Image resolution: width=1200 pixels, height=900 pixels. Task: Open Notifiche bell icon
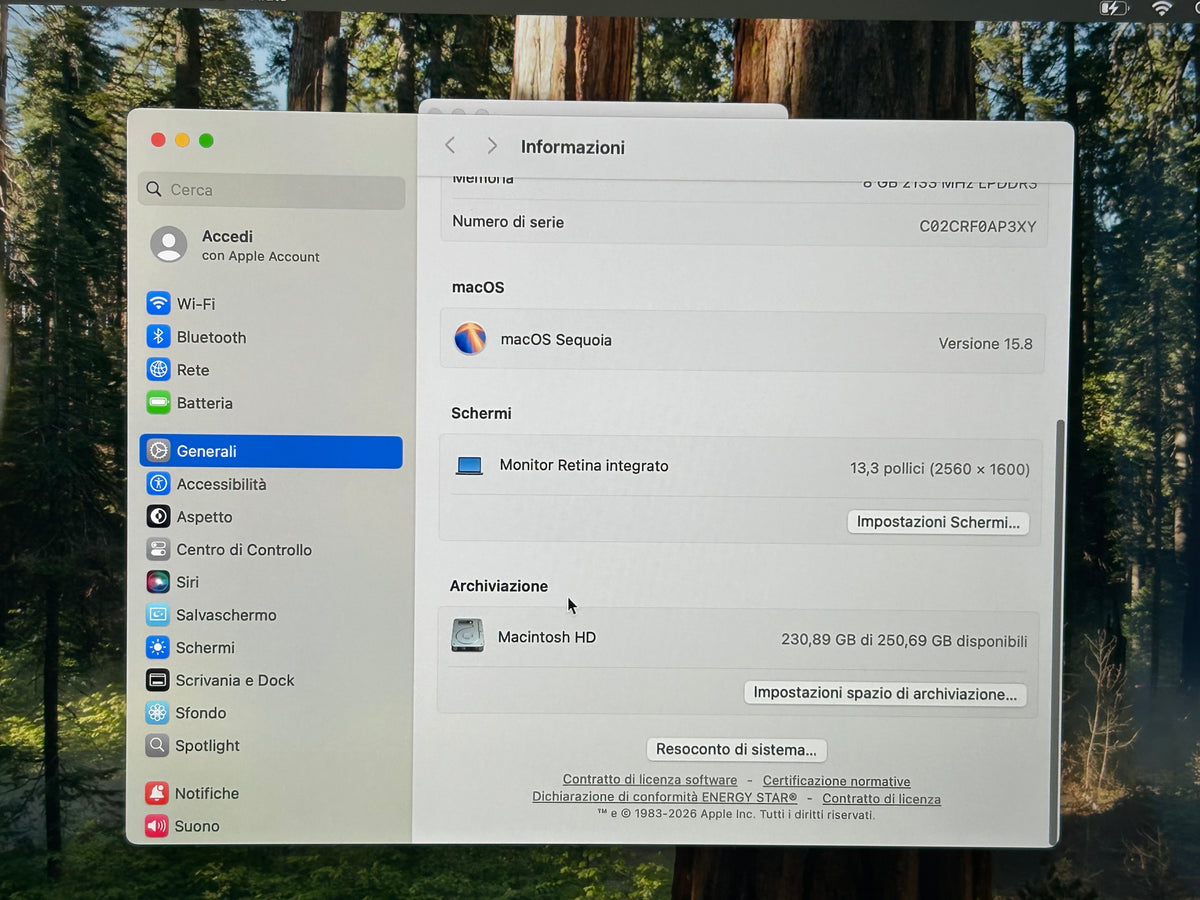[x=156, y=793]
